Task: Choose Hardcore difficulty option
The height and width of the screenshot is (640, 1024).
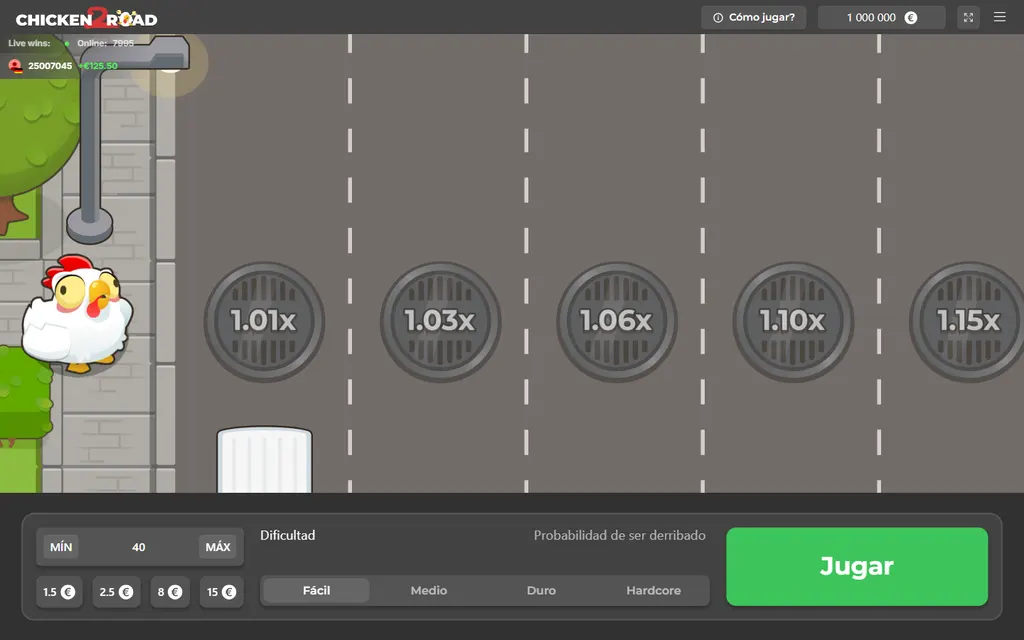Action: 653,590
